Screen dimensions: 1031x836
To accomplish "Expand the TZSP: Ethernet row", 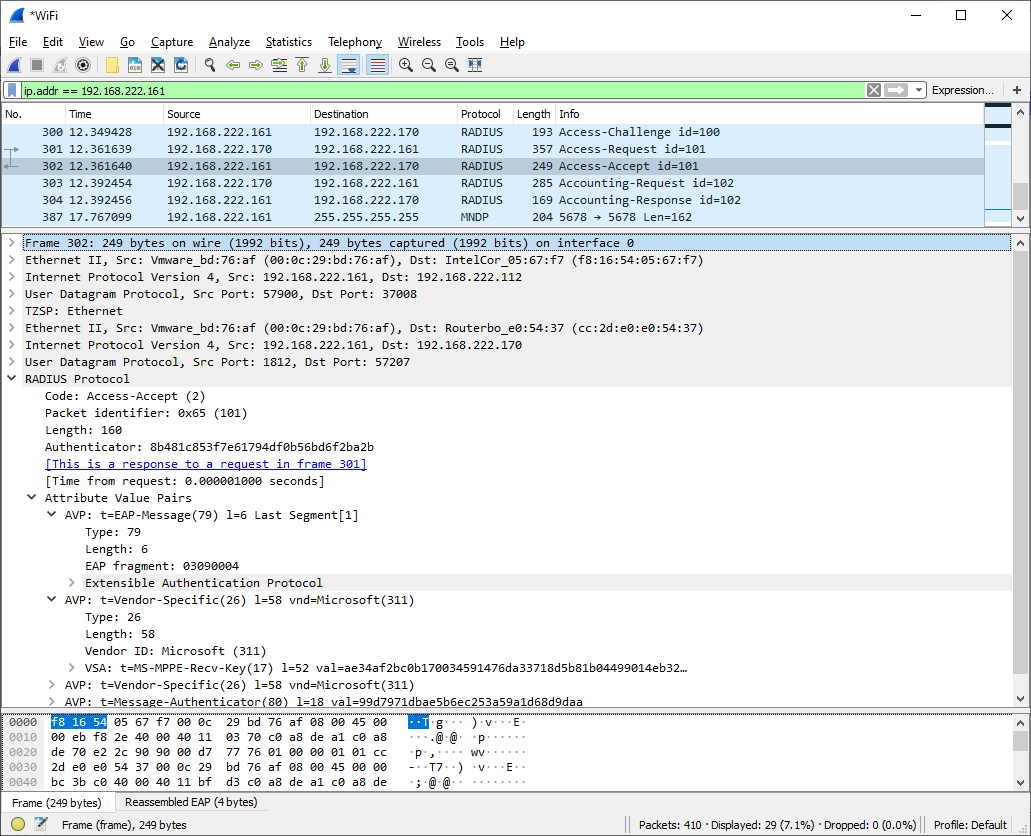I will click(11, 311).
